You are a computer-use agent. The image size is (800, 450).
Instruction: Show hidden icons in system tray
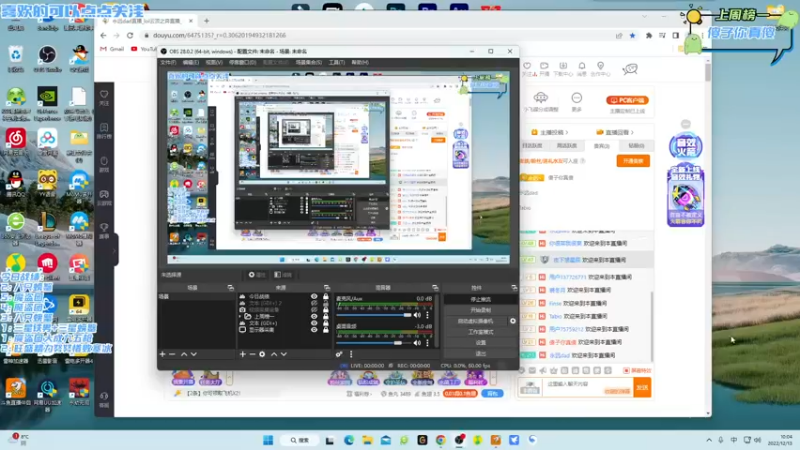tap(709, 440)
